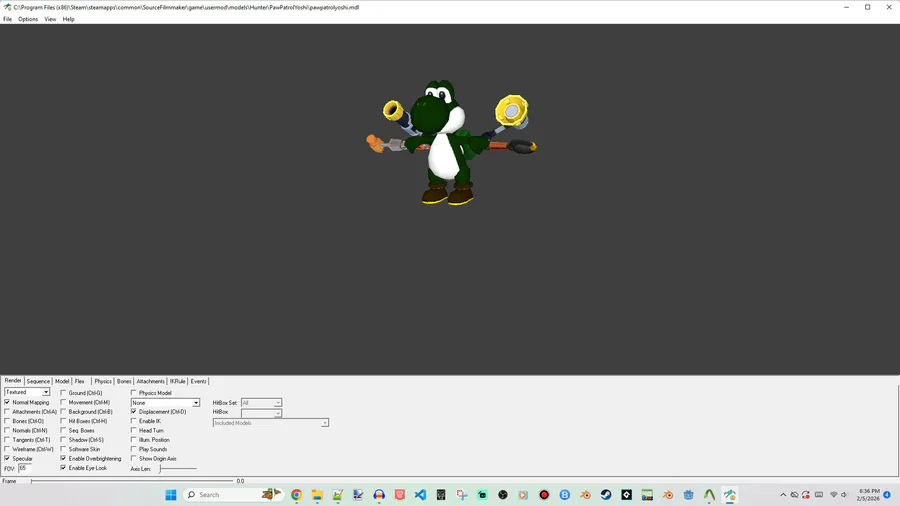This screenshot has width=900, height=506.
Task: Open Steam from the taskbar
Action: tap(606, 495)
